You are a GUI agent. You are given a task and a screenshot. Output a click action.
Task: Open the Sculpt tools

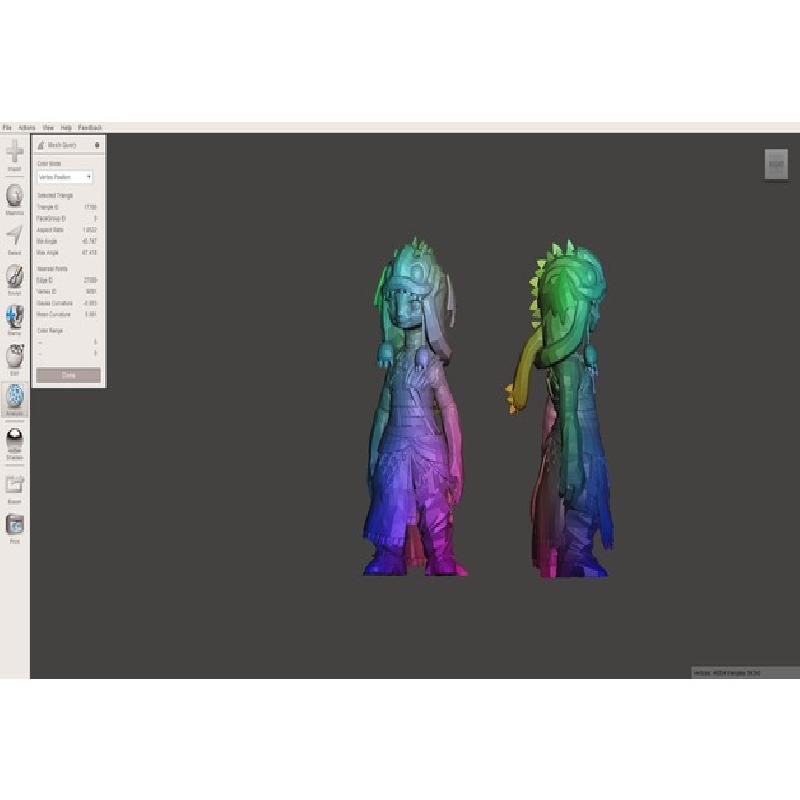(x=15, y=280)
